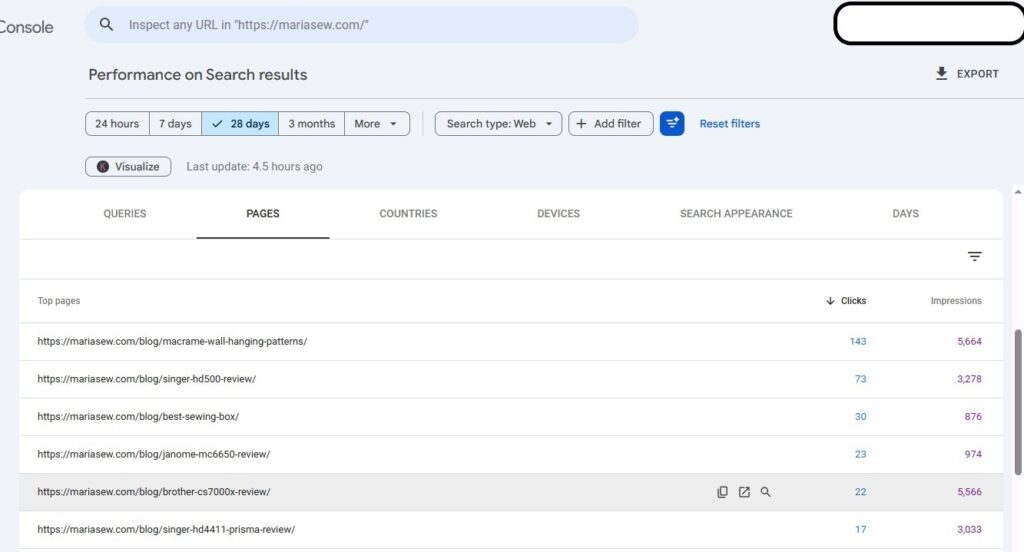Open table filter rows icon
The height and width of the screenshot is (552, 1024).
coord(974,257)
